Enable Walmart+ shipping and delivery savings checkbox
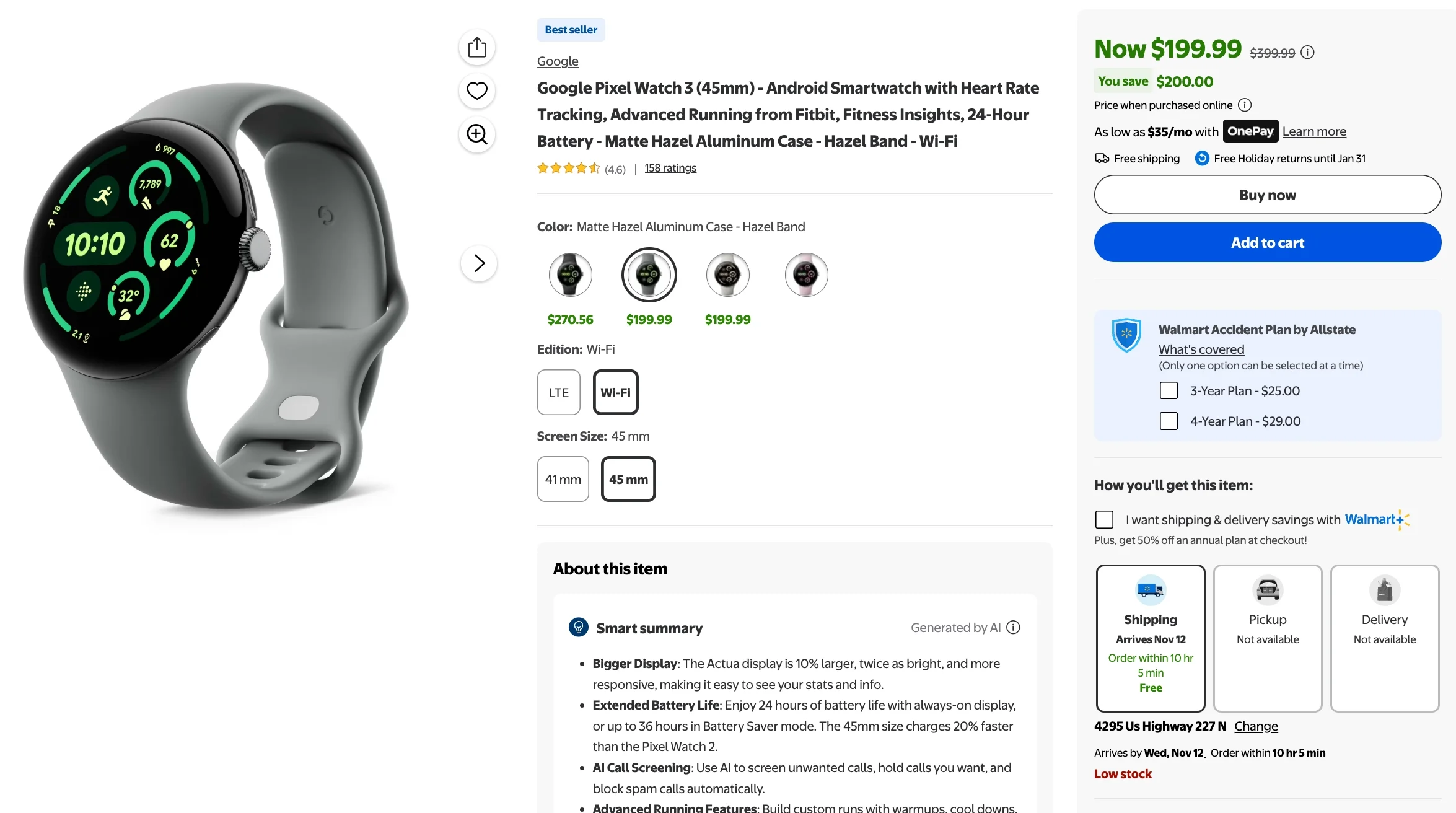The height and width of the screenshot is (813, 1456). (1104, 519)
